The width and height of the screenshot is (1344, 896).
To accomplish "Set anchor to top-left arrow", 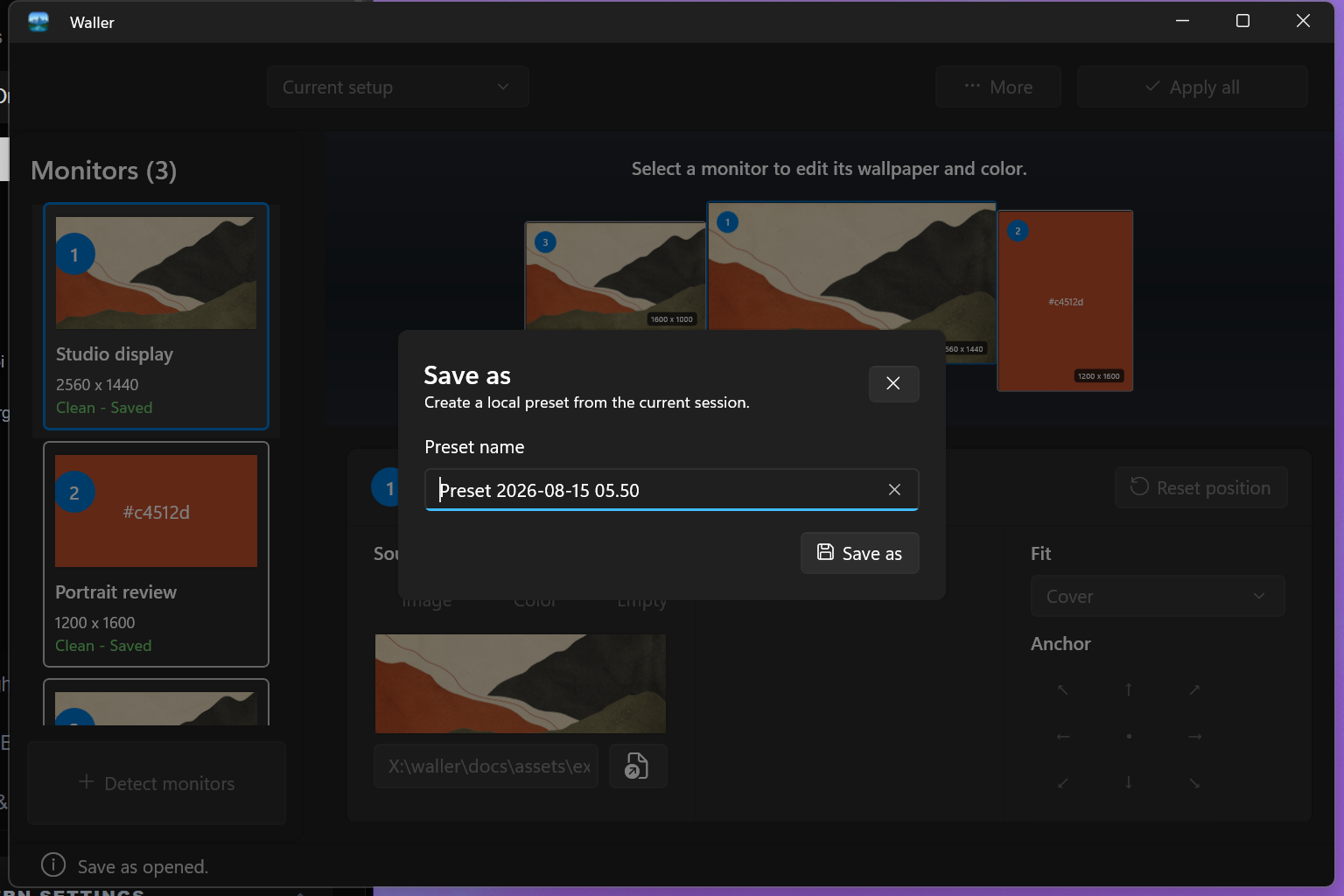I will click(1063, 689).
